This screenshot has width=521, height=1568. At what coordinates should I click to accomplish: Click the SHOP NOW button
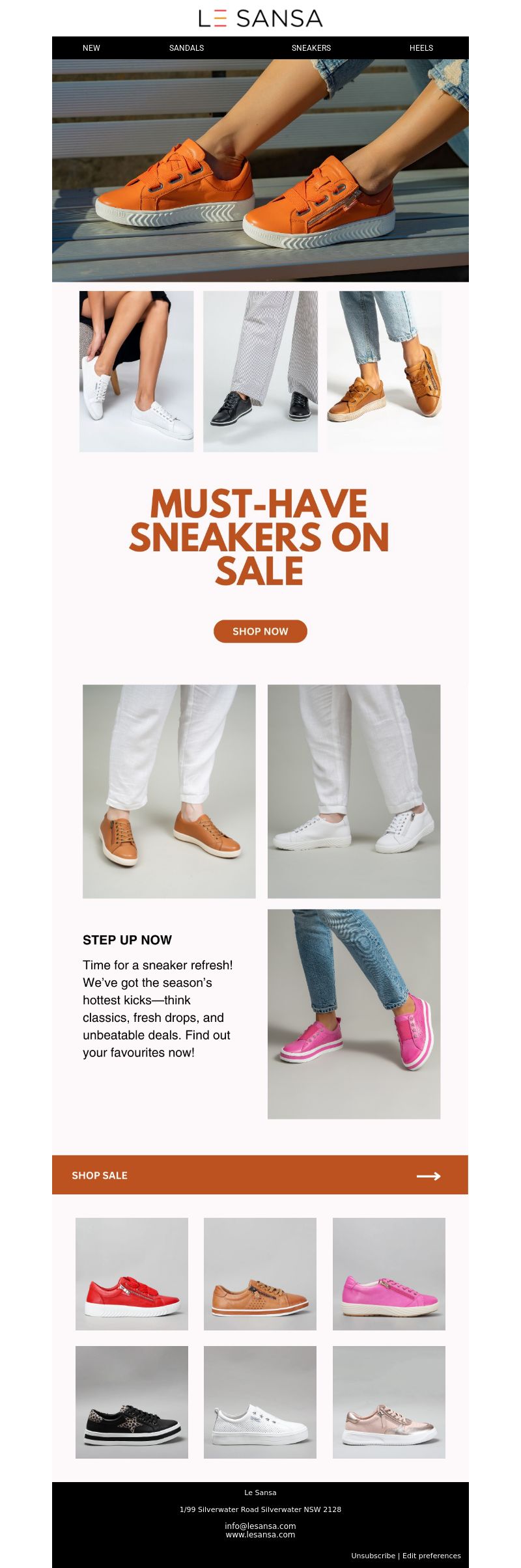pyautogui.click(x=260, y=631)
